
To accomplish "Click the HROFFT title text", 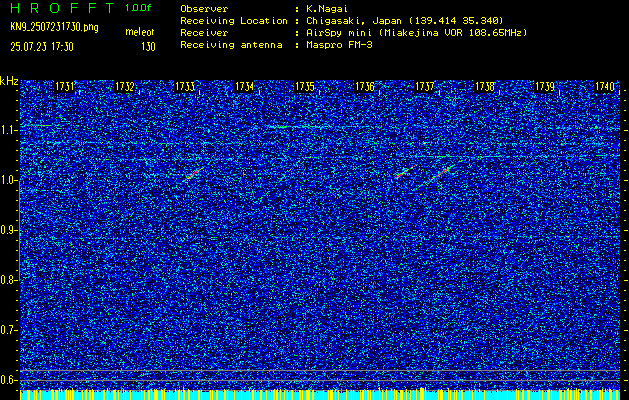I will pyautogui.click(x=63, y=8).
